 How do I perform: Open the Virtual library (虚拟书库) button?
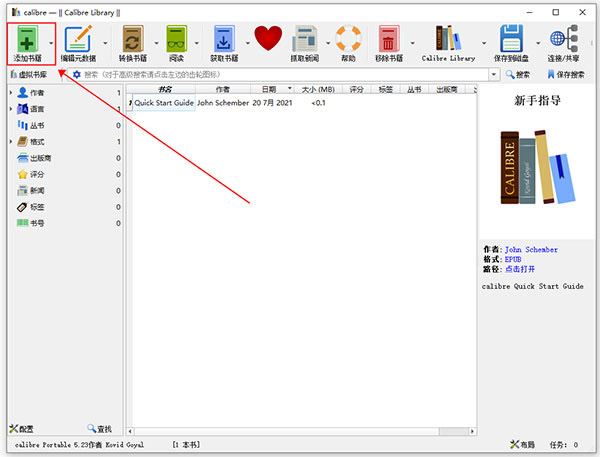[x=29, y=74]
